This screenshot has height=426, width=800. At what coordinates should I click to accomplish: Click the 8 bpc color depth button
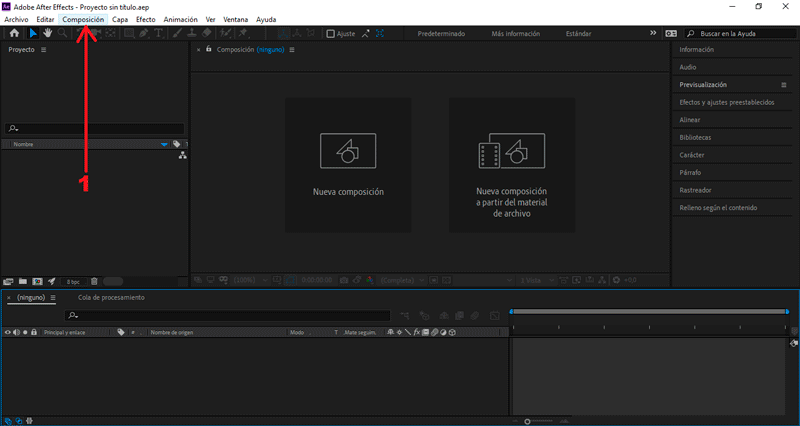coord(73,282)
